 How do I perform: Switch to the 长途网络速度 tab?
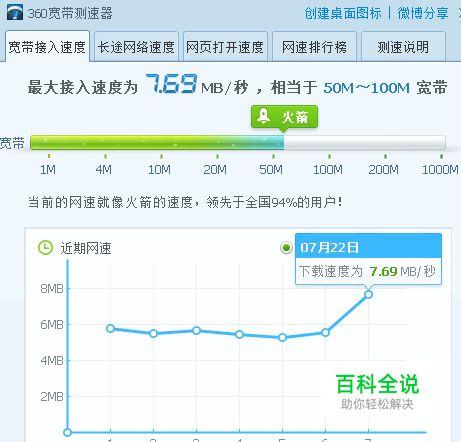click(136, 47)
